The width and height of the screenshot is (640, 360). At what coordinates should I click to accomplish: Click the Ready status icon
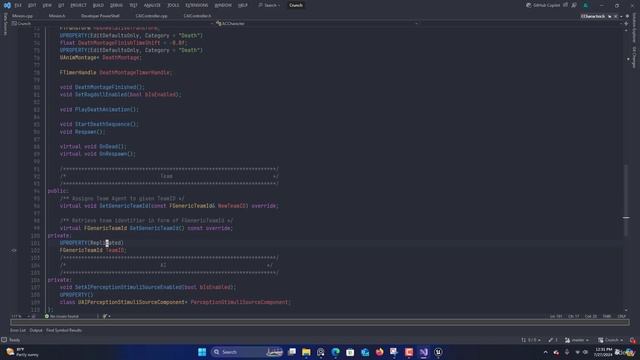[x=4, y=340]
